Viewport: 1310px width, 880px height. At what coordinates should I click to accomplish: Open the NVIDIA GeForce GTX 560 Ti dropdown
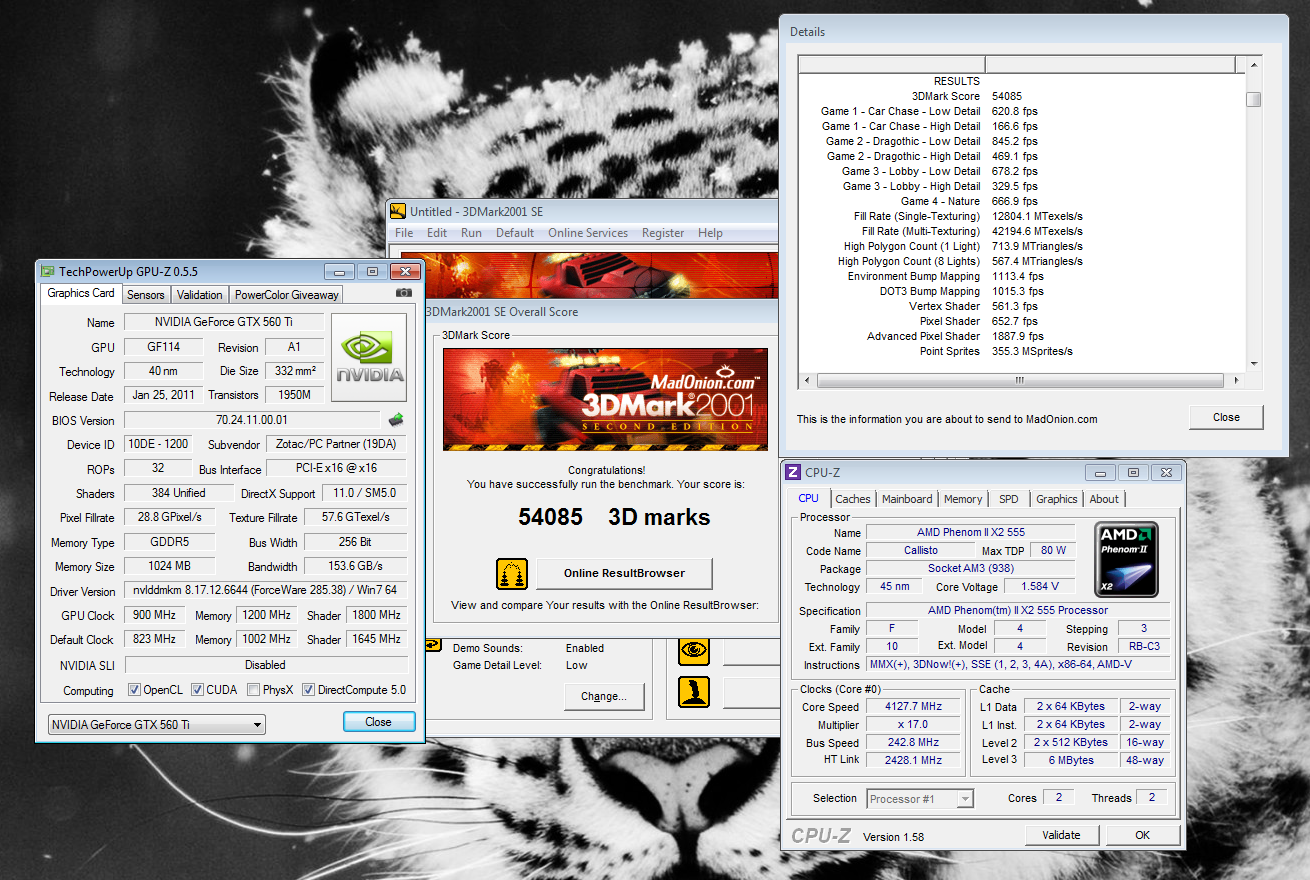pyautogui.click(x=157, y=724)
